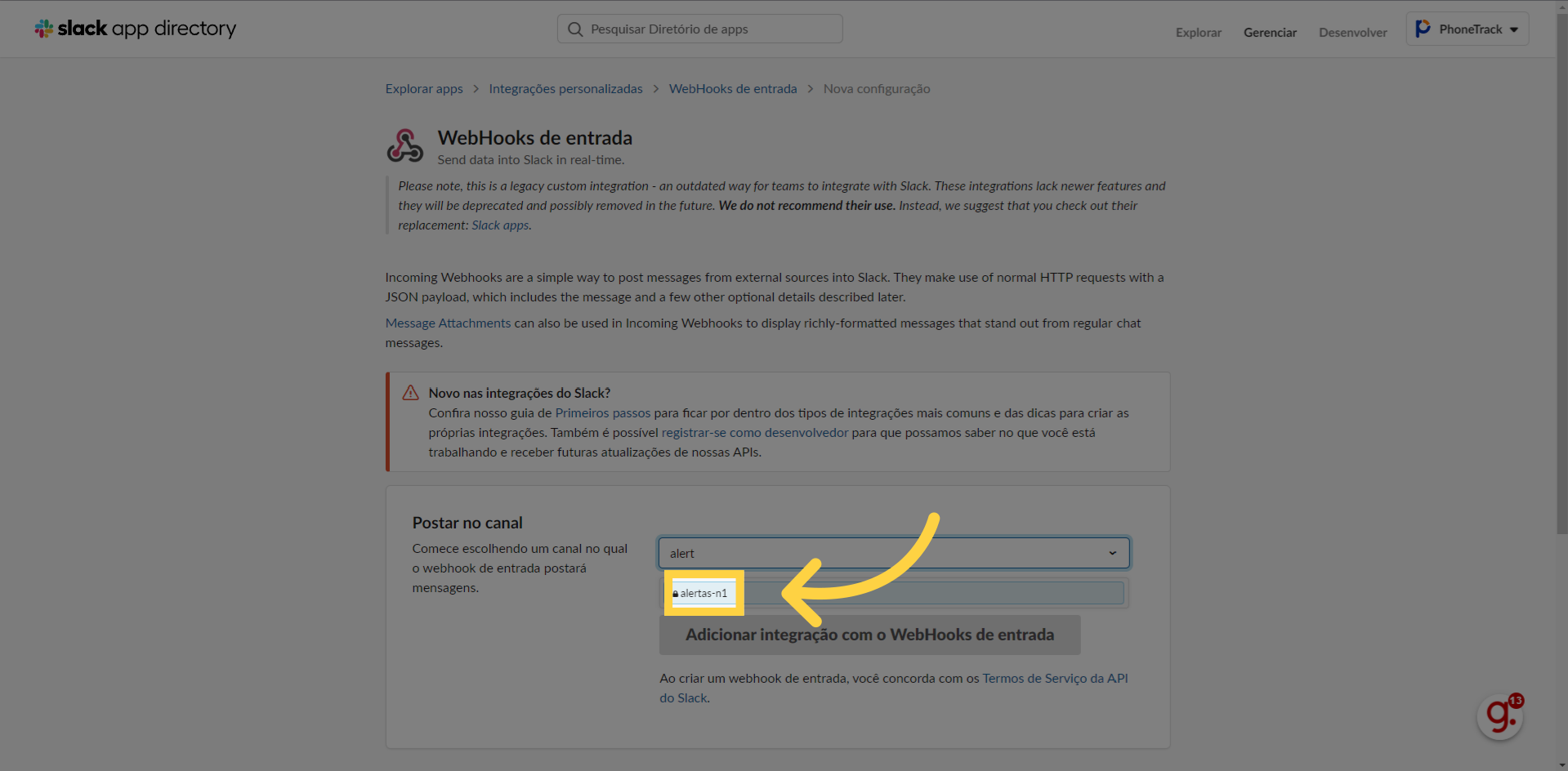Expand the PhoneTrack workspace dropdown
The height and width of the screenshot is (771, 1568).
(1467, 29)
